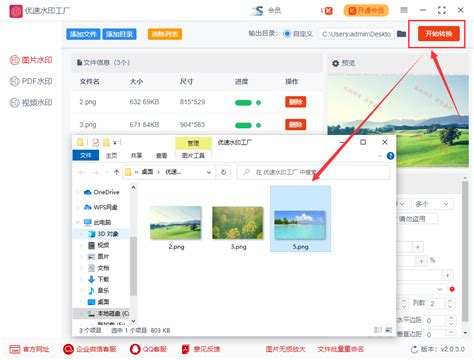
Task: Delete the 2.png row
Action: click(x=295, y=102)
